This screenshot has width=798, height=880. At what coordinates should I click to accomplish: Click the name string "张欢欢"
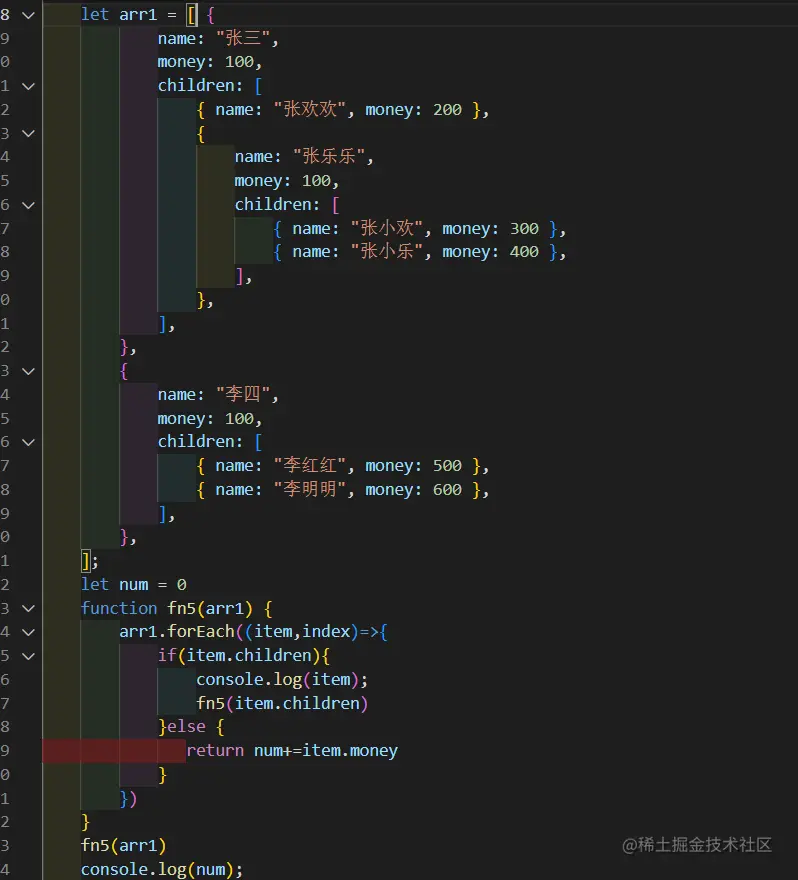coord(310,109)
